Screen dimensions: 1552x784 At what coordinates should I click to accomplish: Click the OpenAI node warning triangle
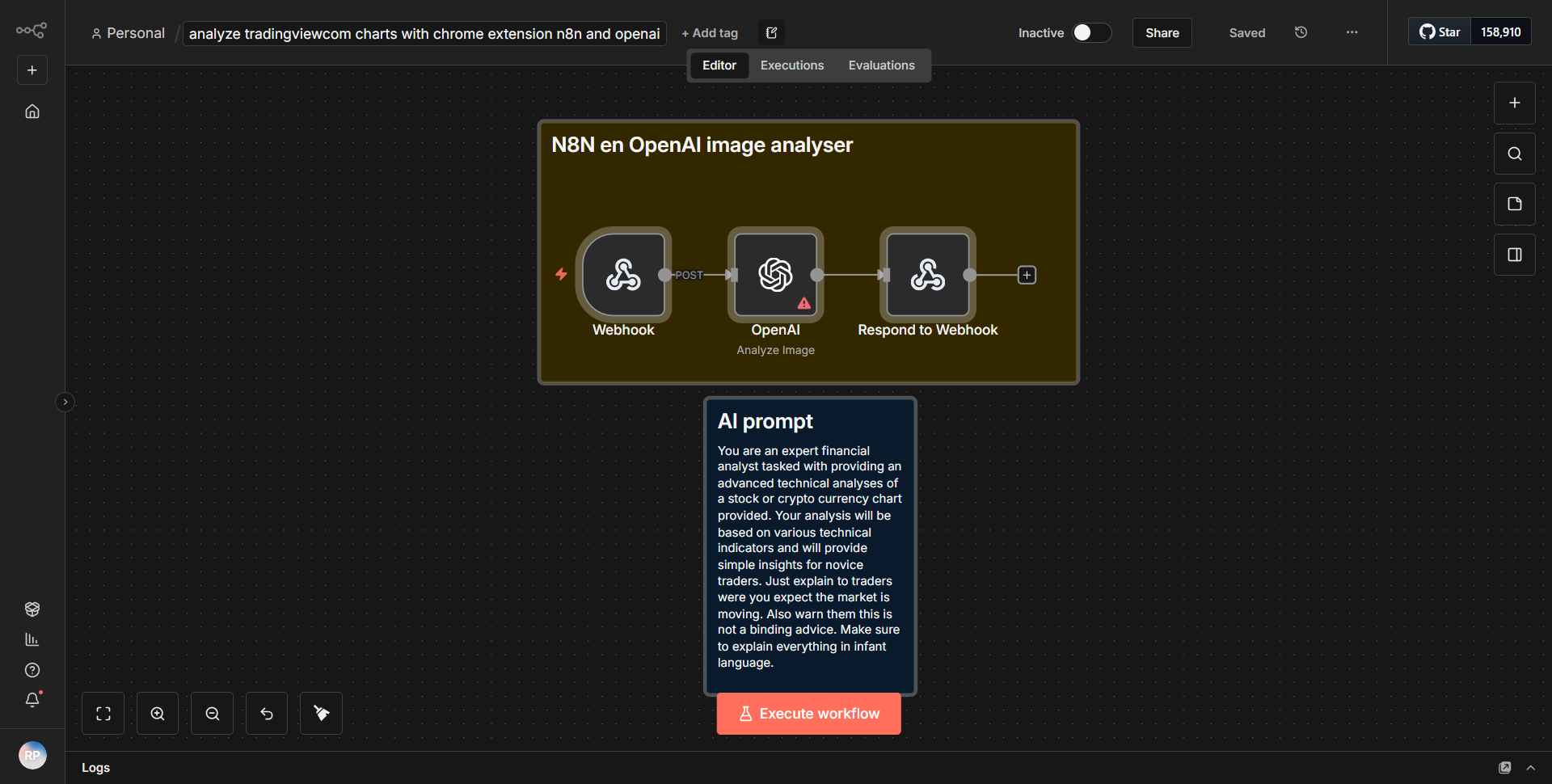804,303
